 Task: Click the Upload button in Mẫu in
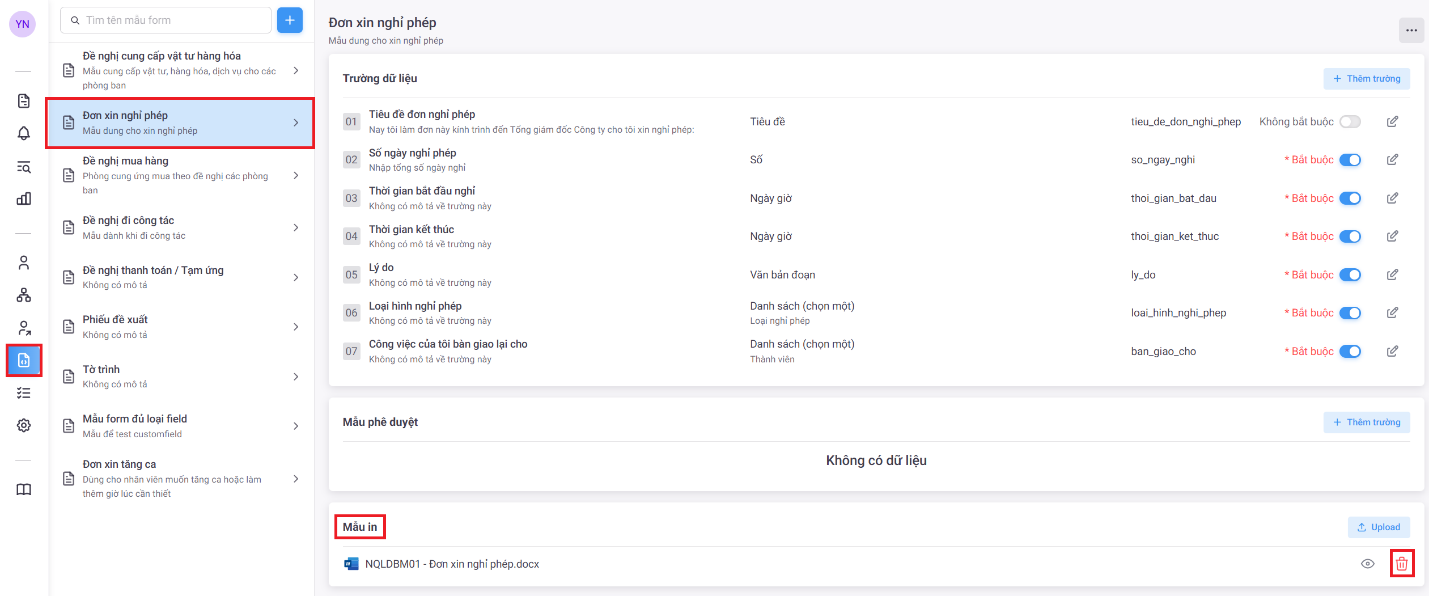(x=1378, y=527)
